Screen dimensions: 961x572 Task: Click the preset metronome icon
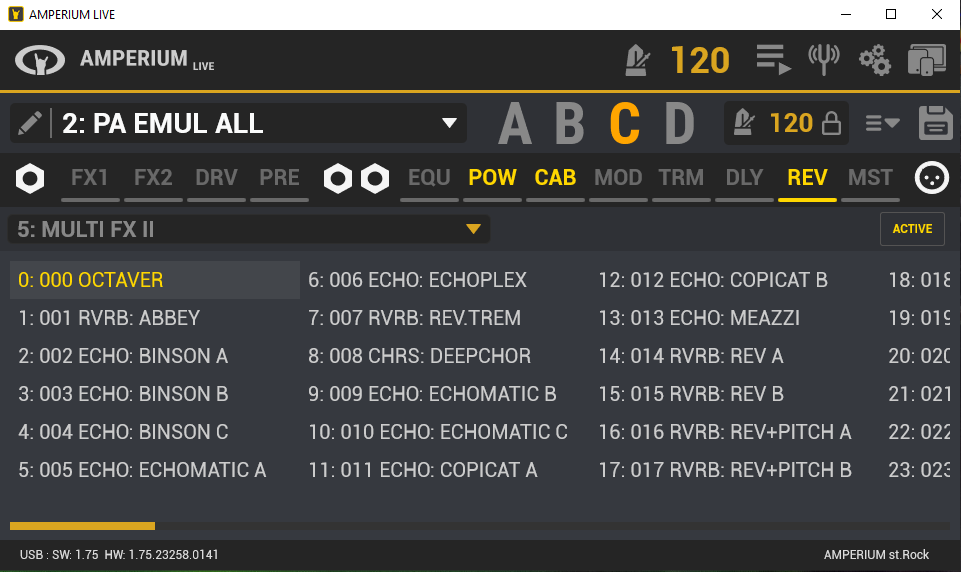coord(744,122)
